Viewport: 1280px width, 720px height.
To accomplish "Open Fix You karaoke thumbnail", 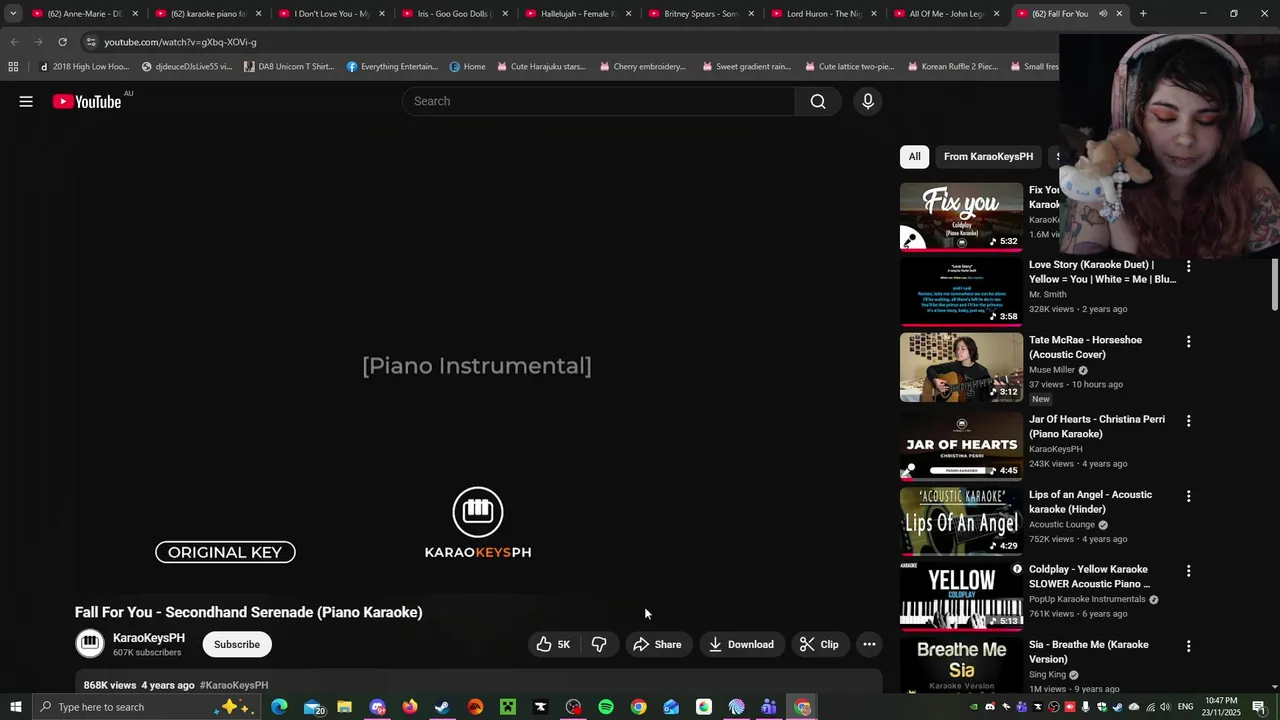I will (961, 216).
